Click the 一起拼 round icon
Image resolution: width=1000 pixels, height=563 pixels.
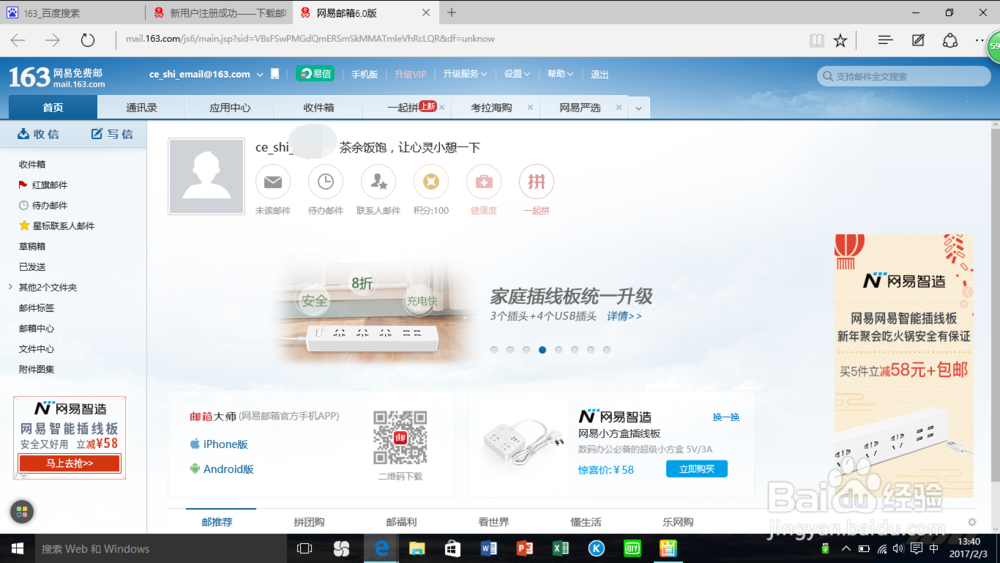tap(536, 182)
